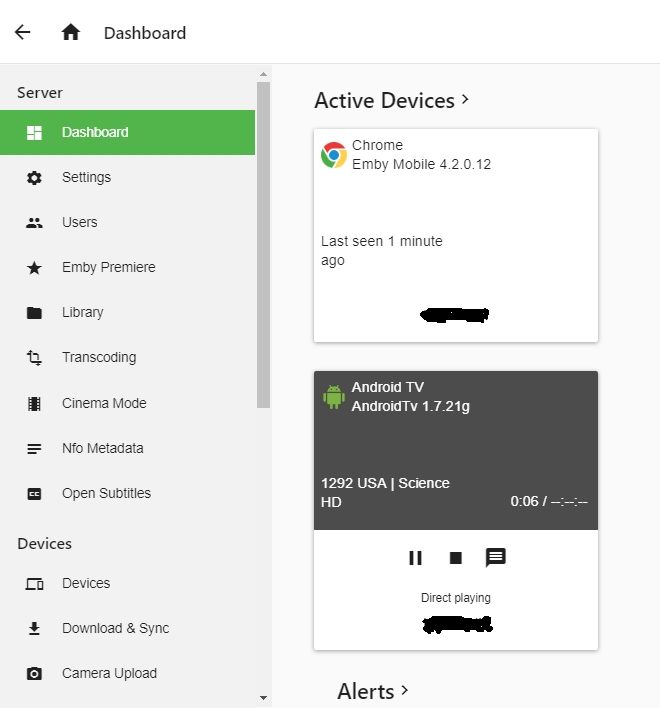Click the sidebar scrollbar thumb
The image size is (660, 708).
click(x=264, y=245)
